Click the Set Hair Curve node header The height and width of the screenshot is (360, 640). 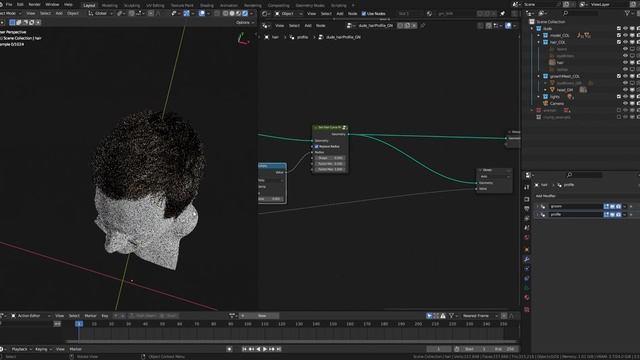(x=330, y=127)
